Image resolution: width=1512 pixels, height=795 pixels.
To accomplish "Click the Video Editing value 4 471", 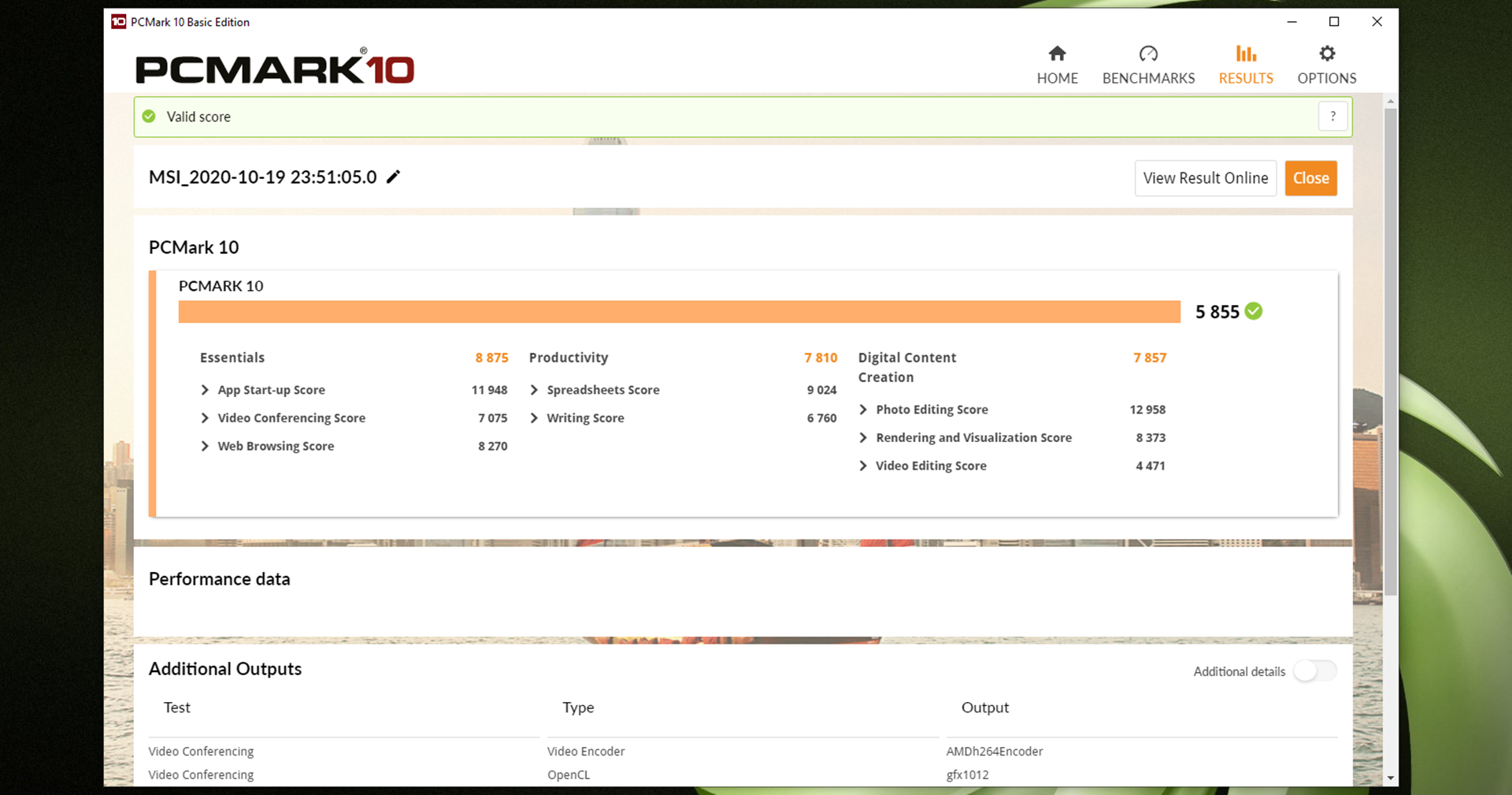I will (1150, 466).
